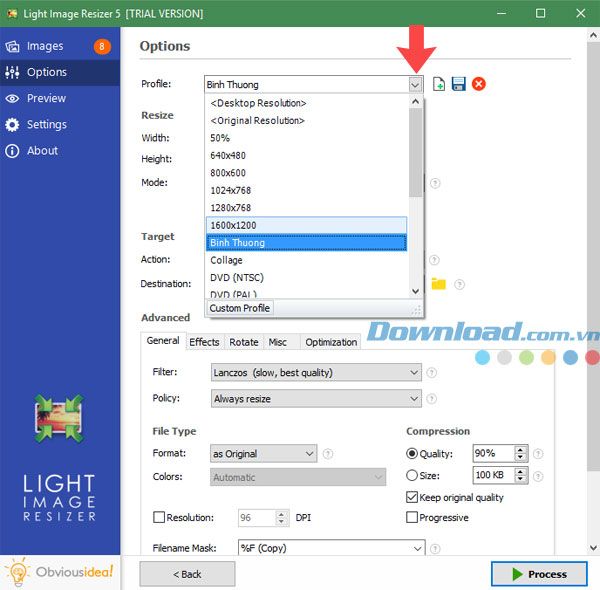Choose <Original Resolution> from profile list
The image size is (600, 590).
[x=307, y=121]
